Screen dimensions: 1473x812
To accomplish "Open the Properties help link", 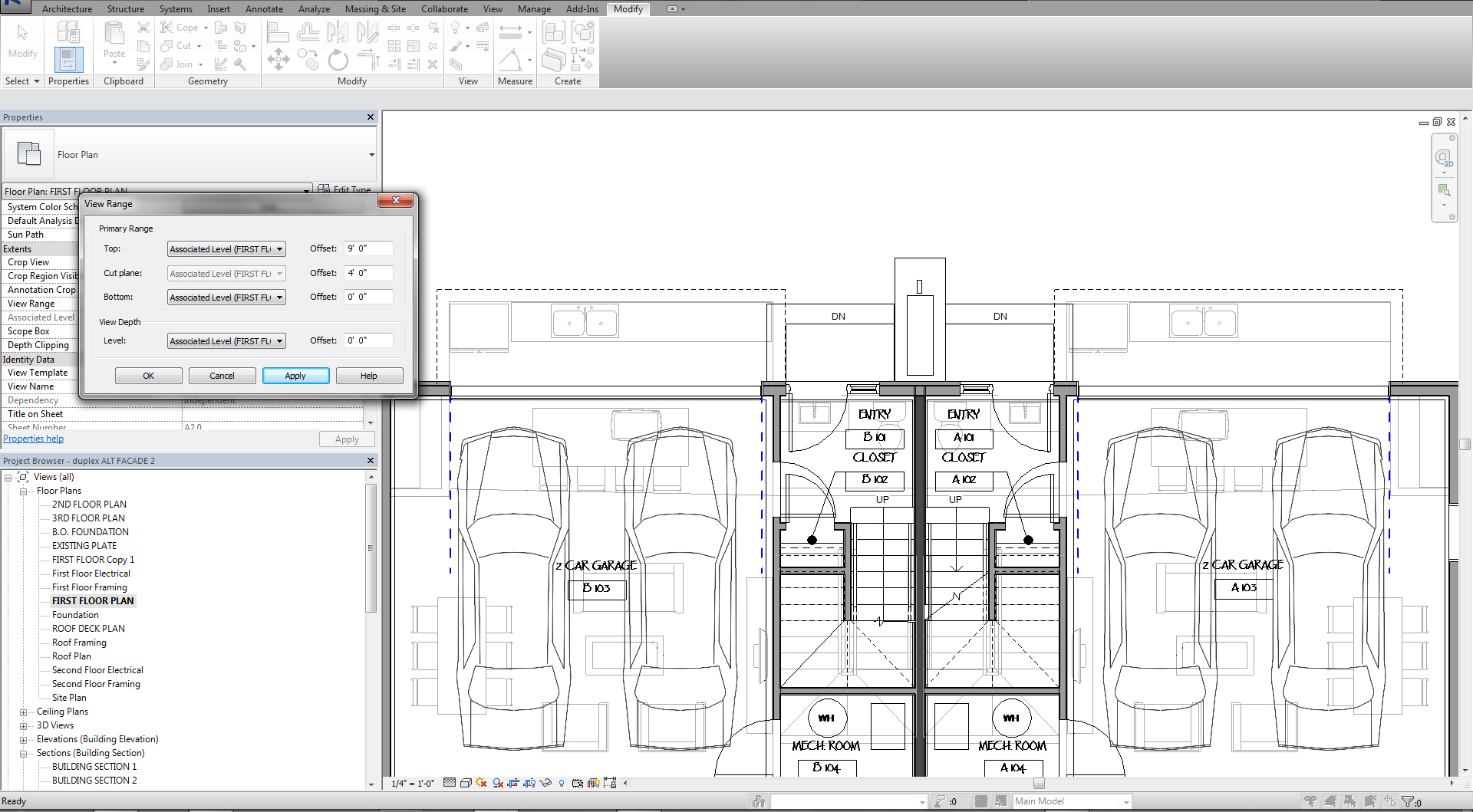I will [x=34, y=438].
